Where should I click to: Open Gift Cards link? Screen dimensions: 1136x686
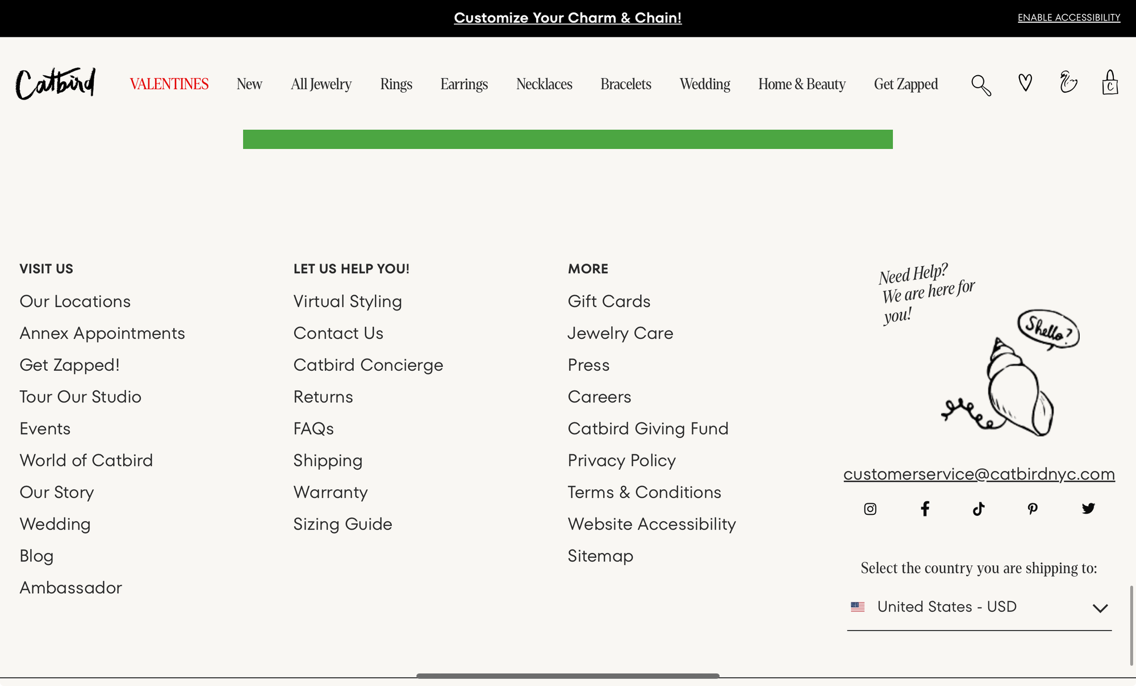tap(609, 301)
